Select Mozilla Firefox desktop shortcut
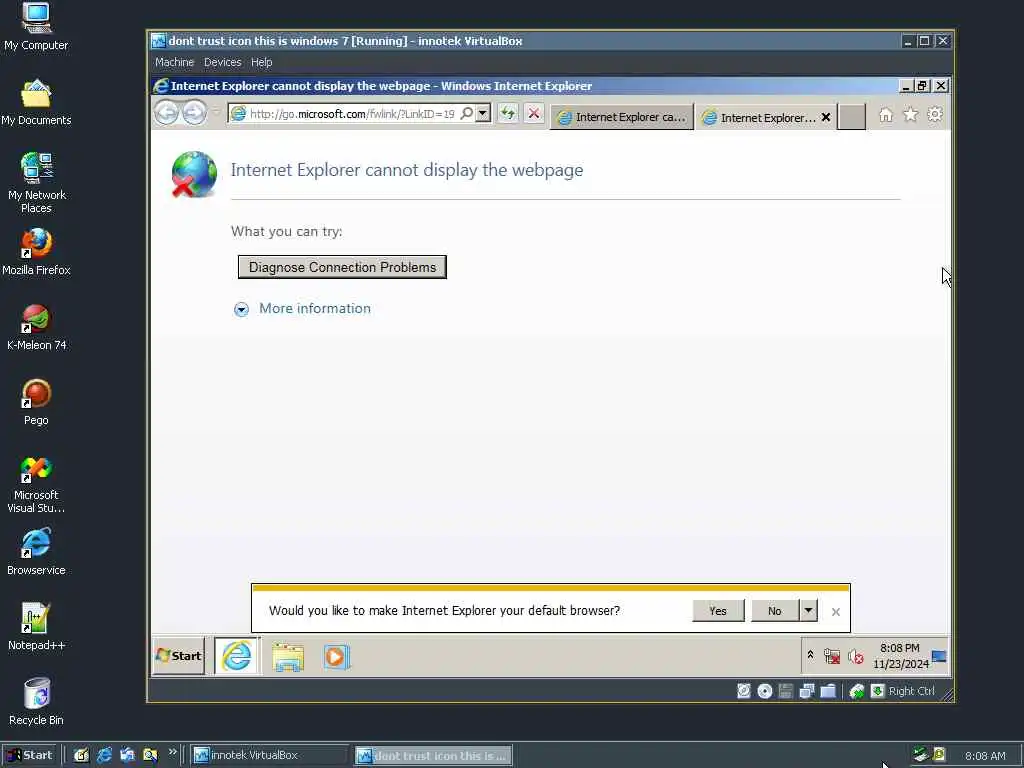Image resolution: width=1024 pixels, height=768 pixels. (x=37, y=252)
